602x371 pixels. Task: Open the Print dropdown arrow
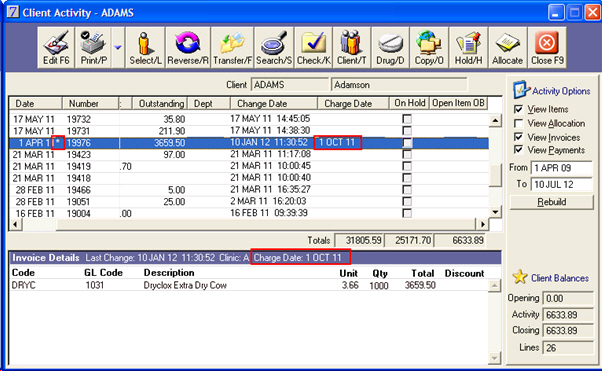click(118, 48)
